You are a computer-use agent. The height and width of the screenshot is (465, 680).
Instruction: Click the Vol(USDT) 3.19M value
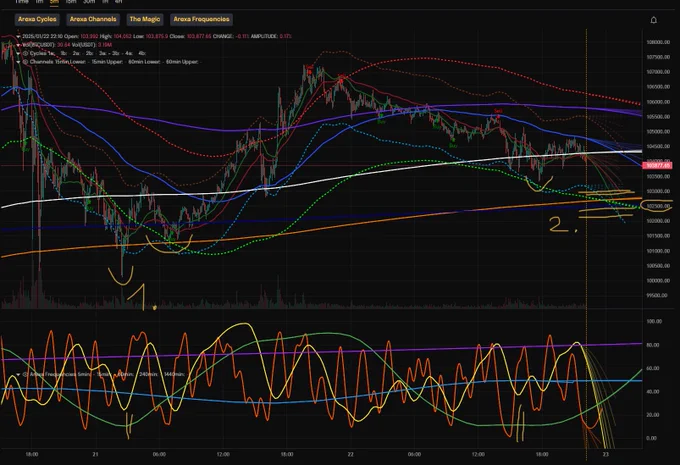105,45
